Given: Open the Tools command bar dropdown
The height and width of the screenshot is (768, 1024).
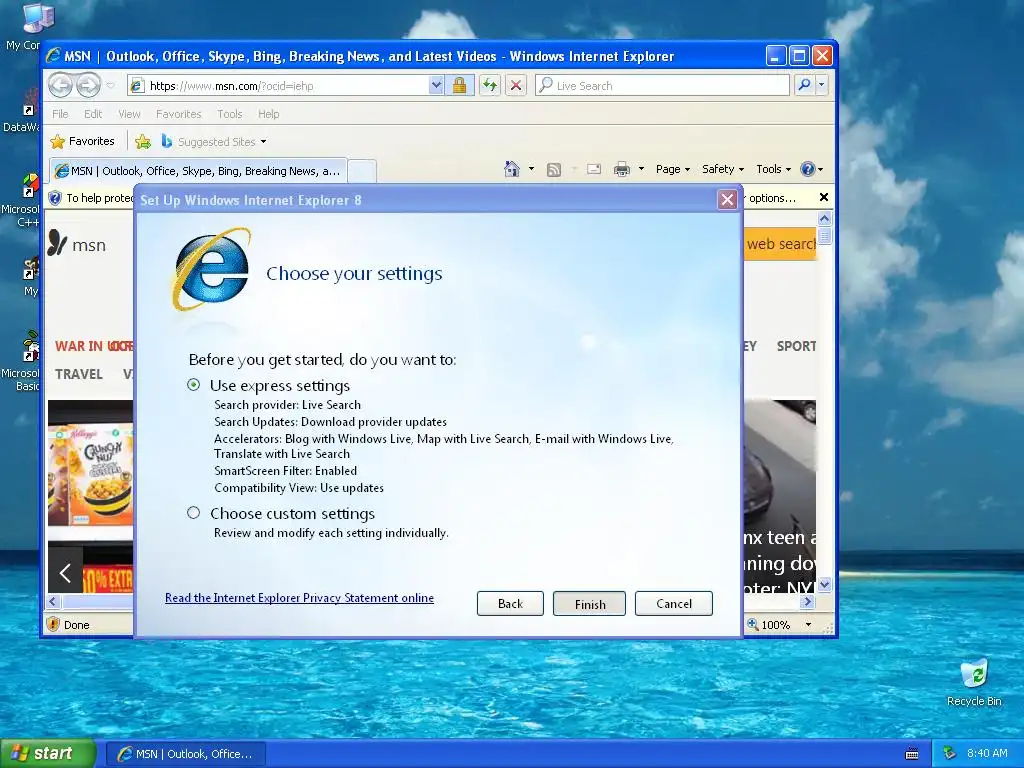Looking at the screenshot, I should [773, 169].
